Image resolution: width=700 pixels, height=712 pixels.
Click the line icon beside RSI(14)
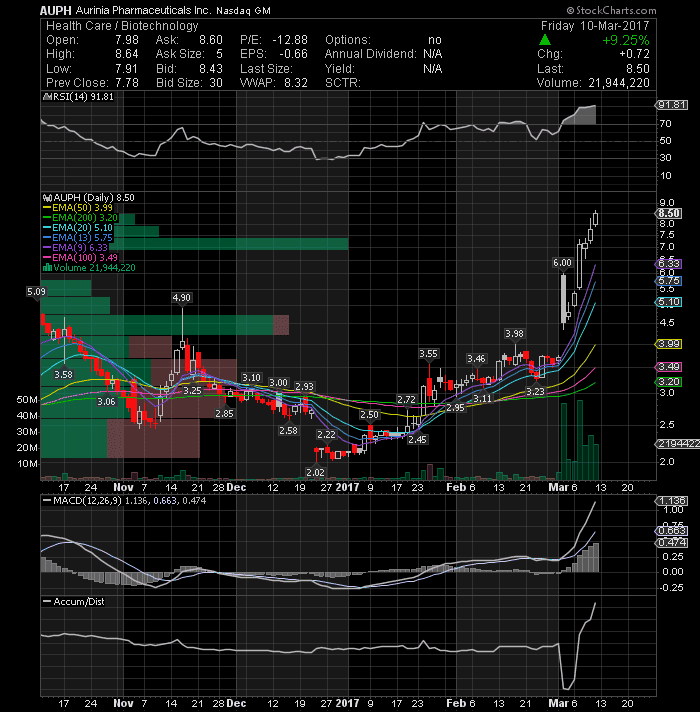46,97
